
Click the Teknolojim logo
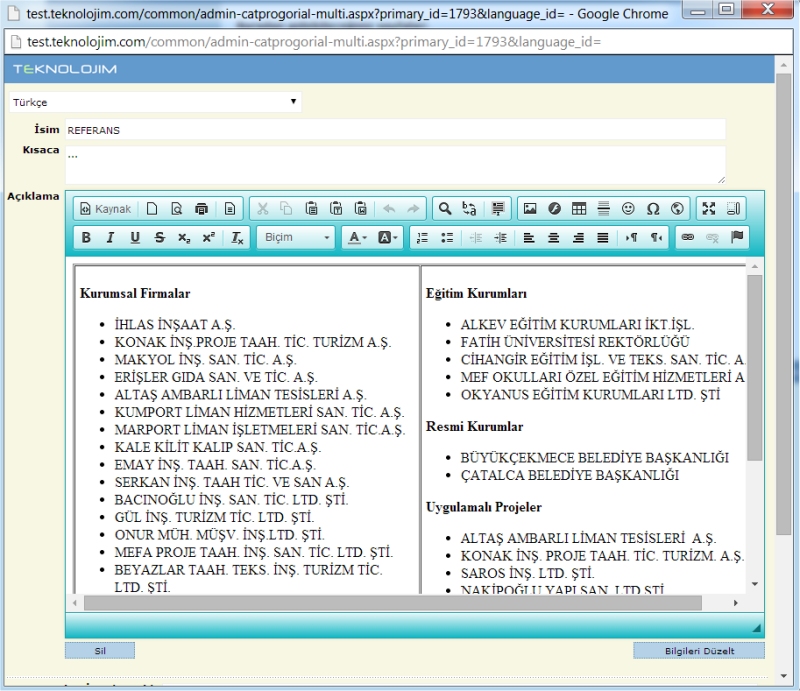pyautogui.click(x=65, y=69)
